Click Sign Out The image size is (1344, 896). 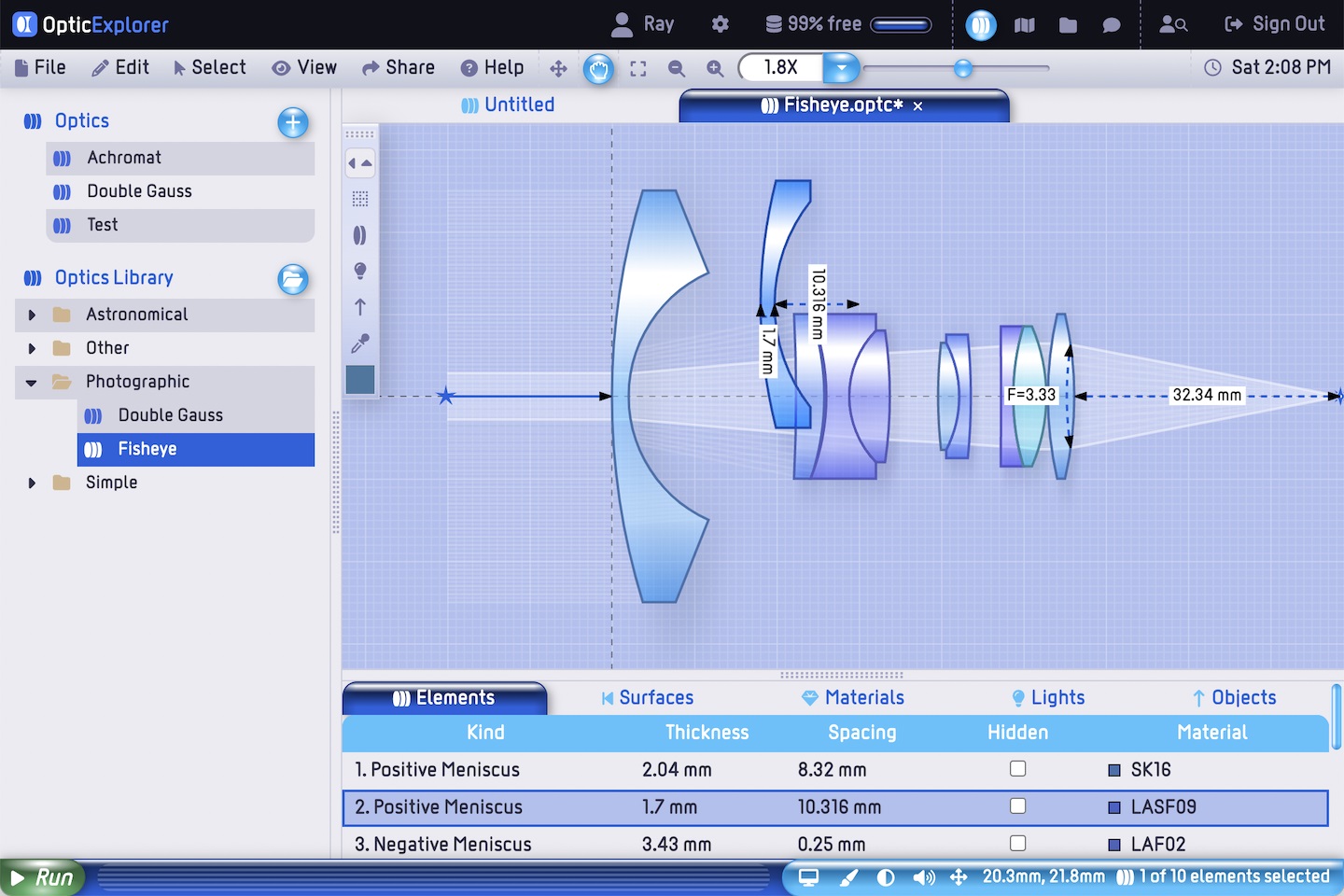(x=1275, y=24)
